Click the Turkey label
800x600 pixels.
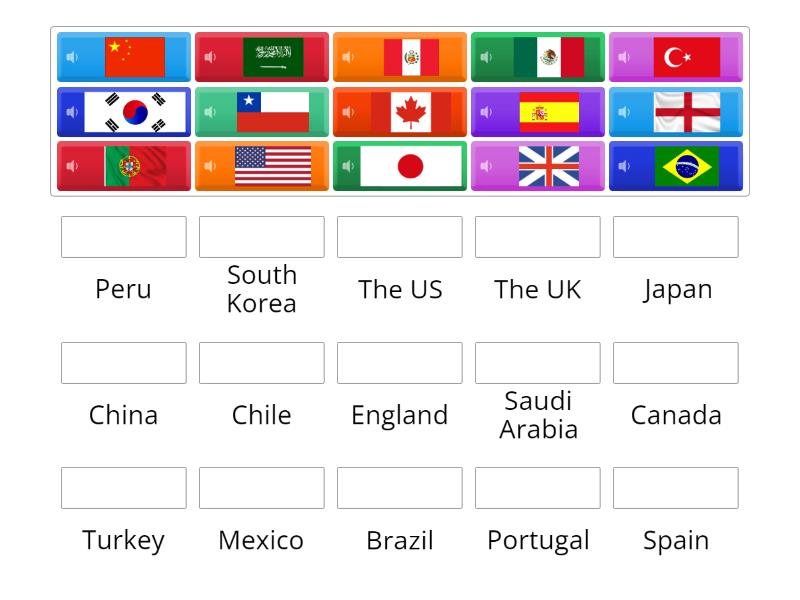click(x=123, y=540)
